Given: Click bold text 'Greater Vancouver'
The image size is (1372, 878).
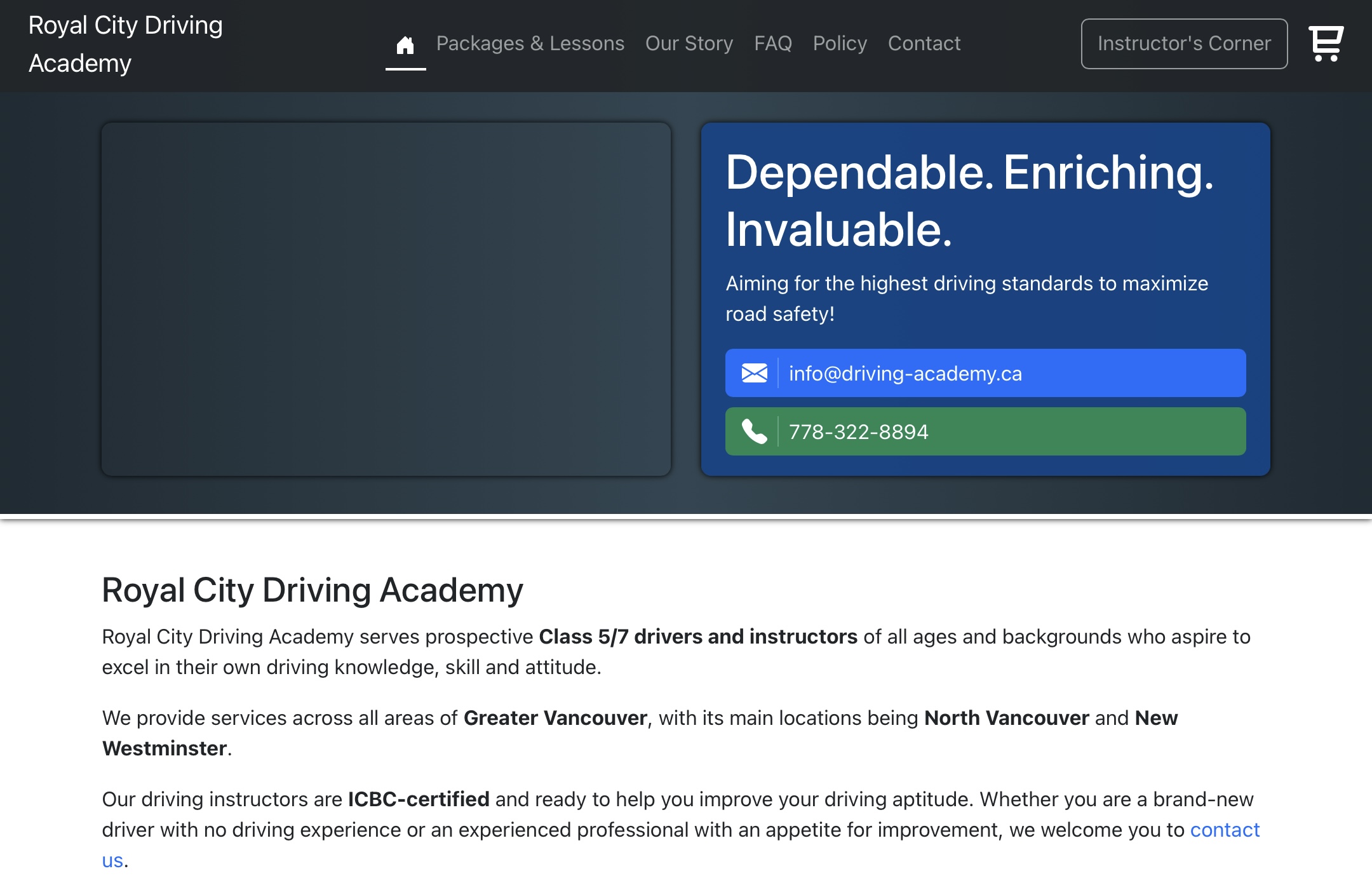Looking at the screenshot, I should pyautogui.click(x=555, y=718).
